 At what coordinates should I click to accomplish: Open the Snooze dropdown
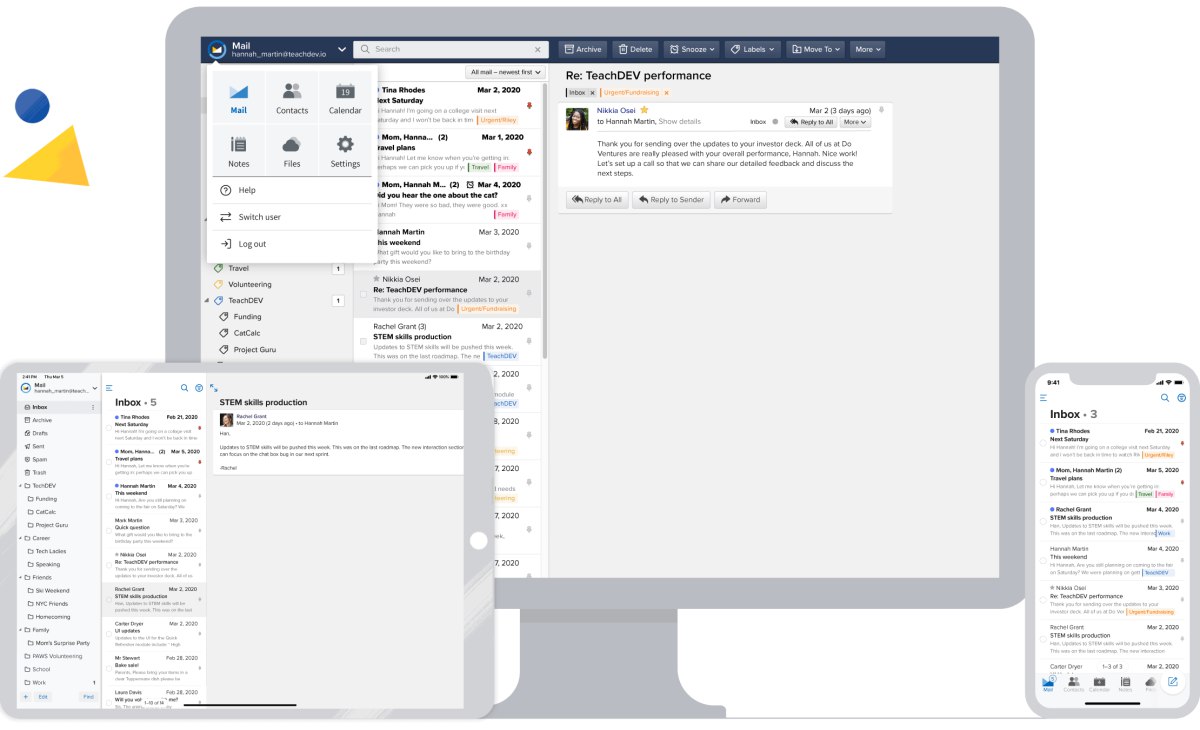pyautogui.click(x=691, y=49)
